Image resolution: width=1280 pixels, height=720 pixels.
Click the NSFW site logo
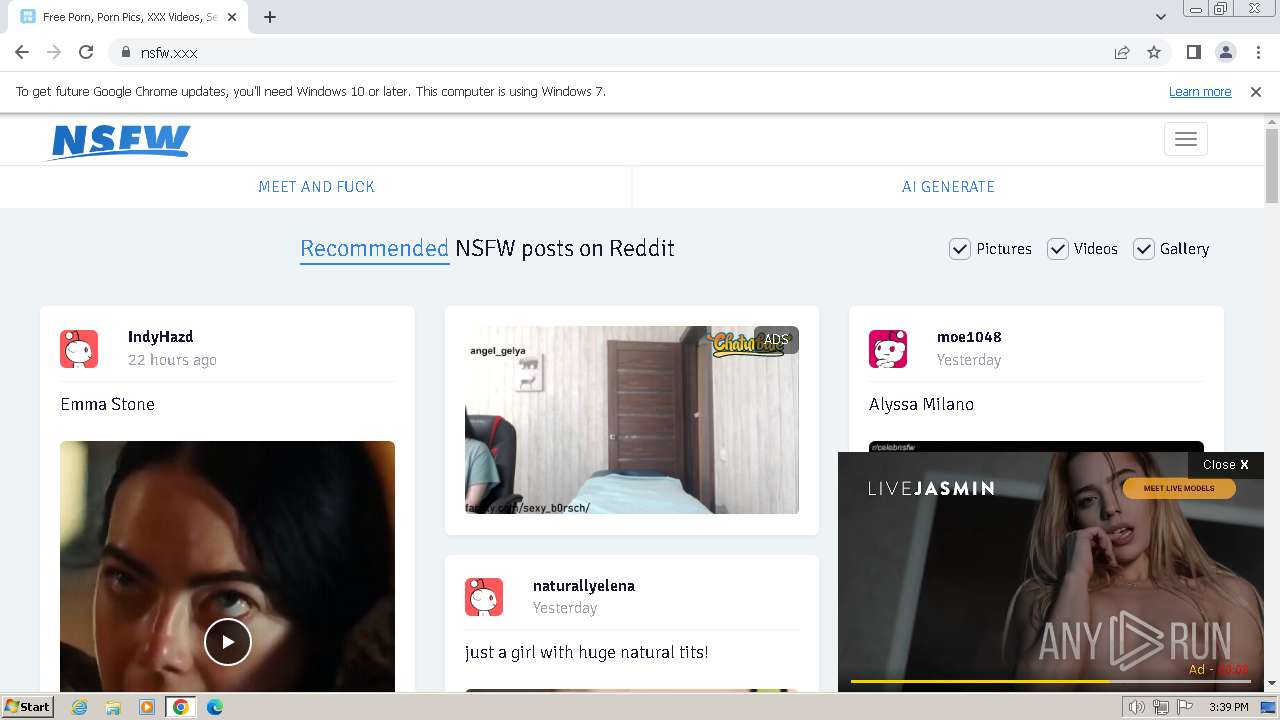point(119,141)
